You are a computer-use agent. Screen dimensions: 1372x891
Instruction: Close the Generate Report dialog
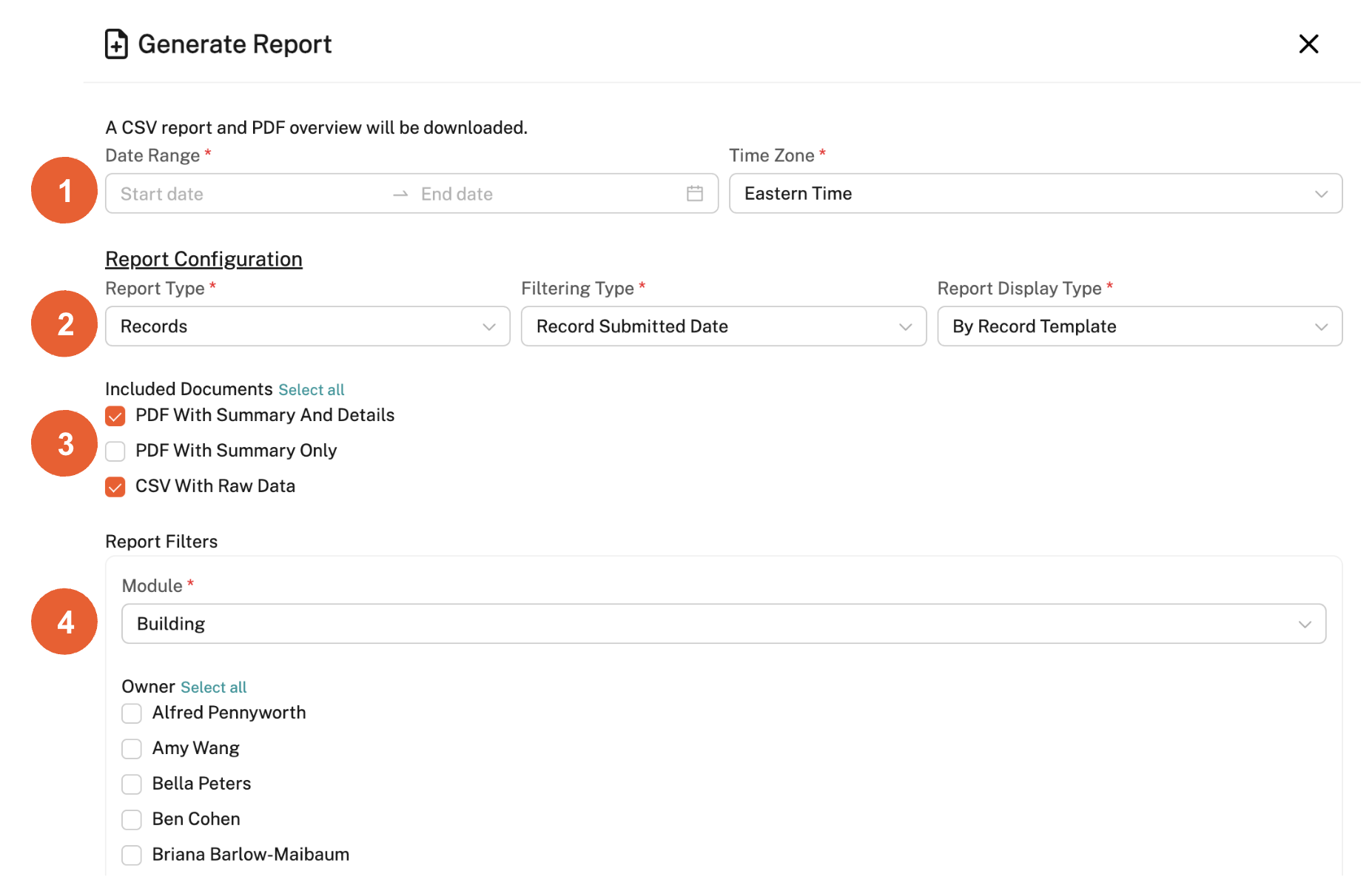(1308, 44)
